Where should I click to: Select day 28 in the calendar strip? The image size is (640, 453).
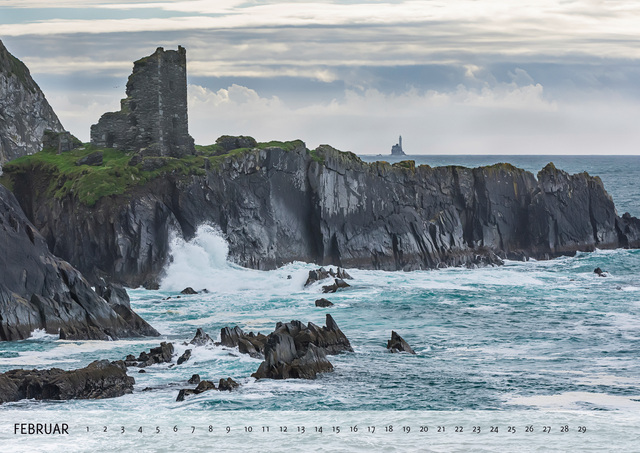564,429
